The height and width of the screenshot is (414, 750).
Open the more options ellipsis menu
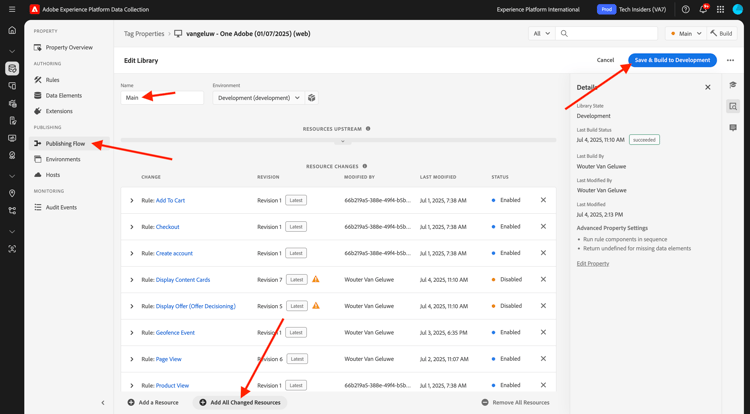pos(730,60)
